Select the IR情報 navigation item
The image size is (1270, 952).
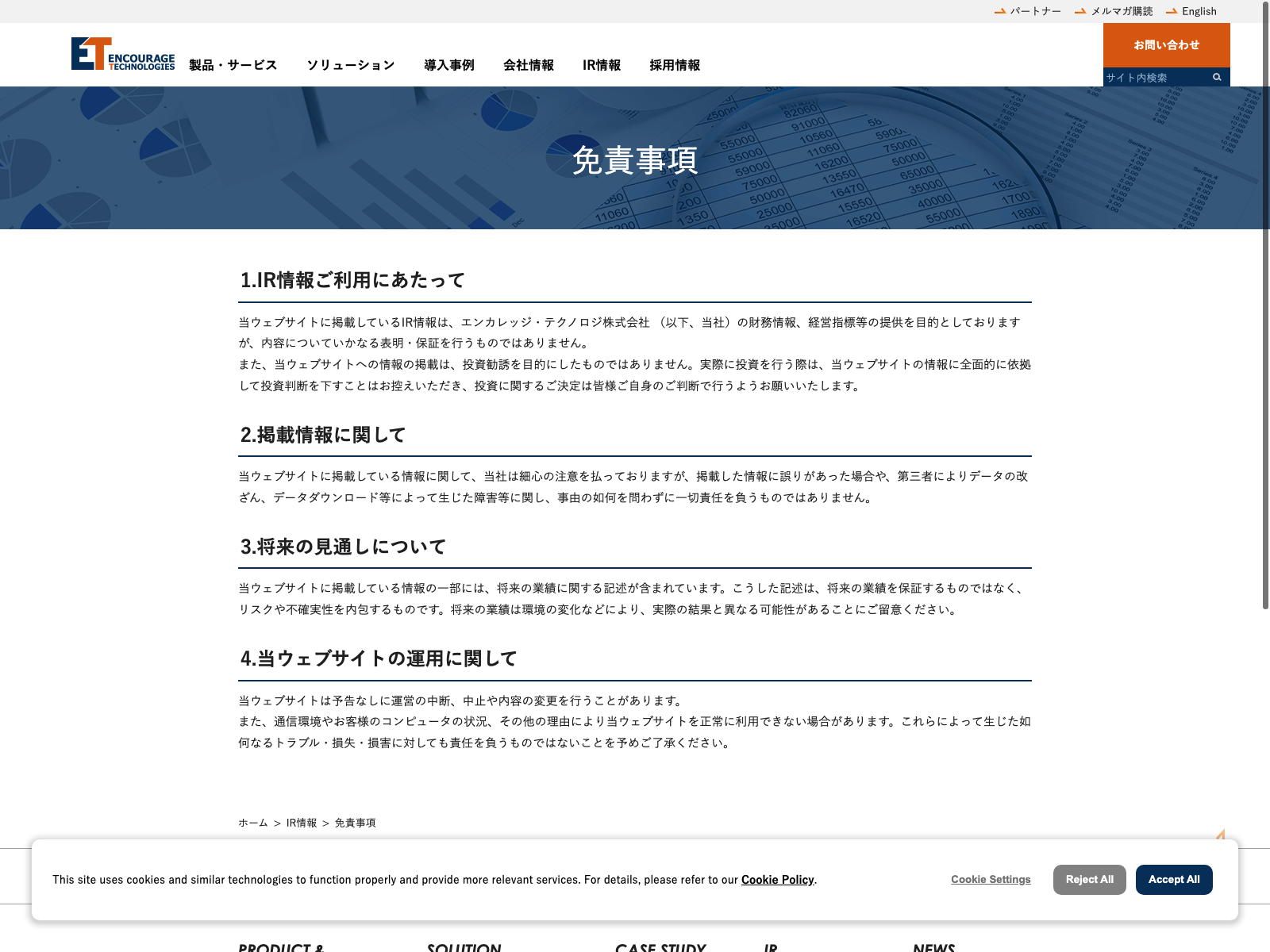602,65
